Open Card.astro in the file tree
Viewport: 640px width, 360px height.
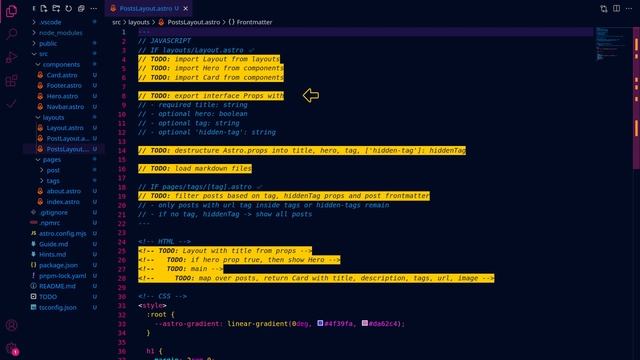click(61, 75)
